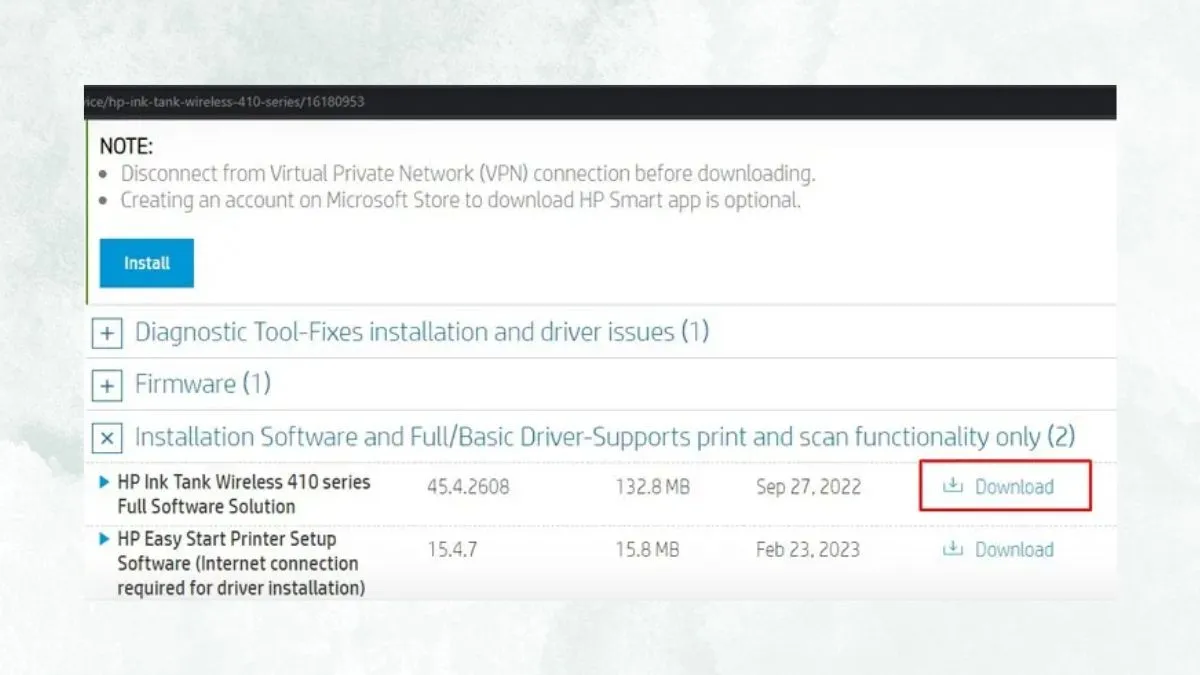Click version number 45.4.2608
Viewport: 1200px width, 675px height.
pyautogui.click(x=470, y=487)
